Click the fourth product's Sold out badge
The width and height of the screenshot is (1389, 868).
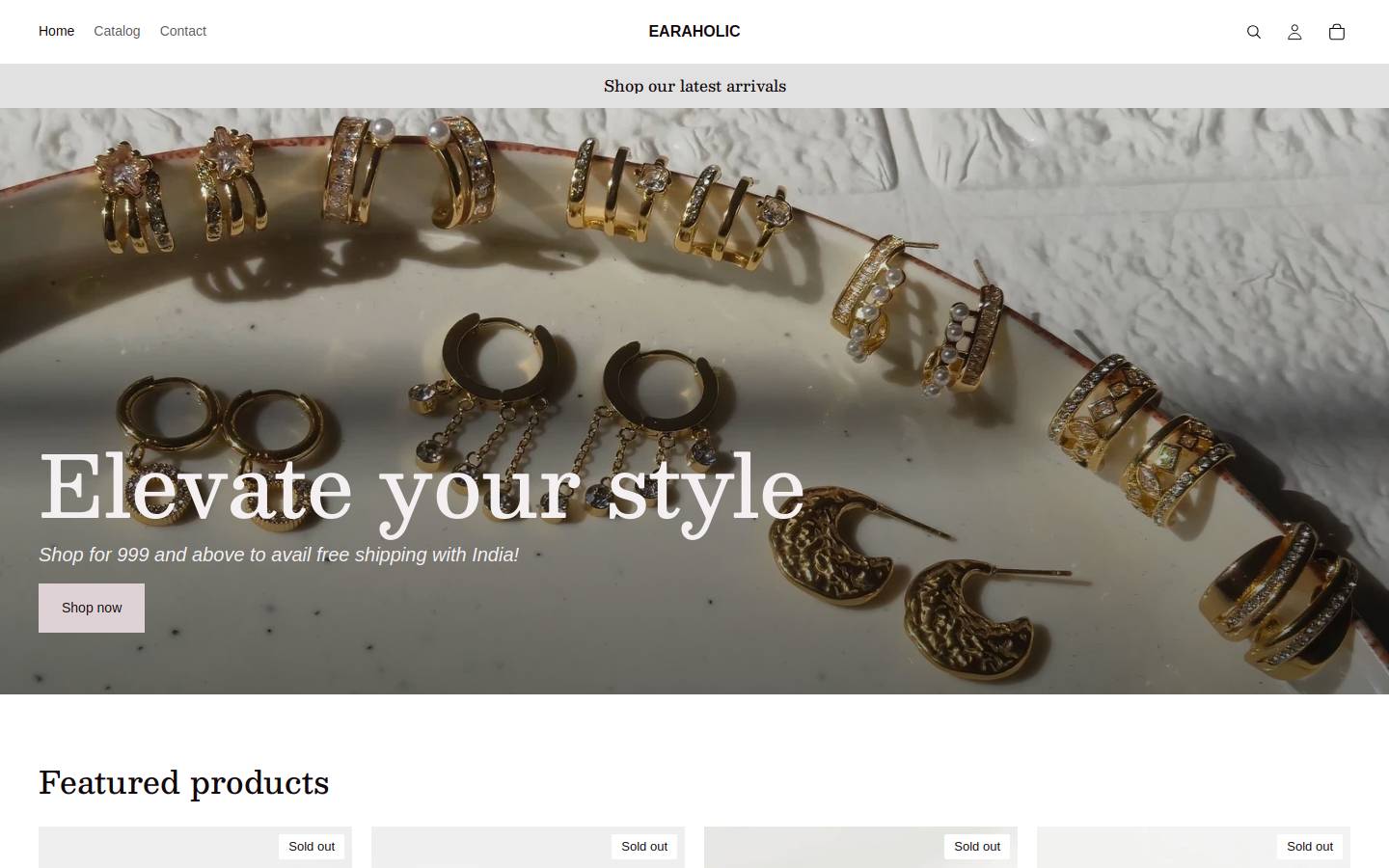[1310, 846]
